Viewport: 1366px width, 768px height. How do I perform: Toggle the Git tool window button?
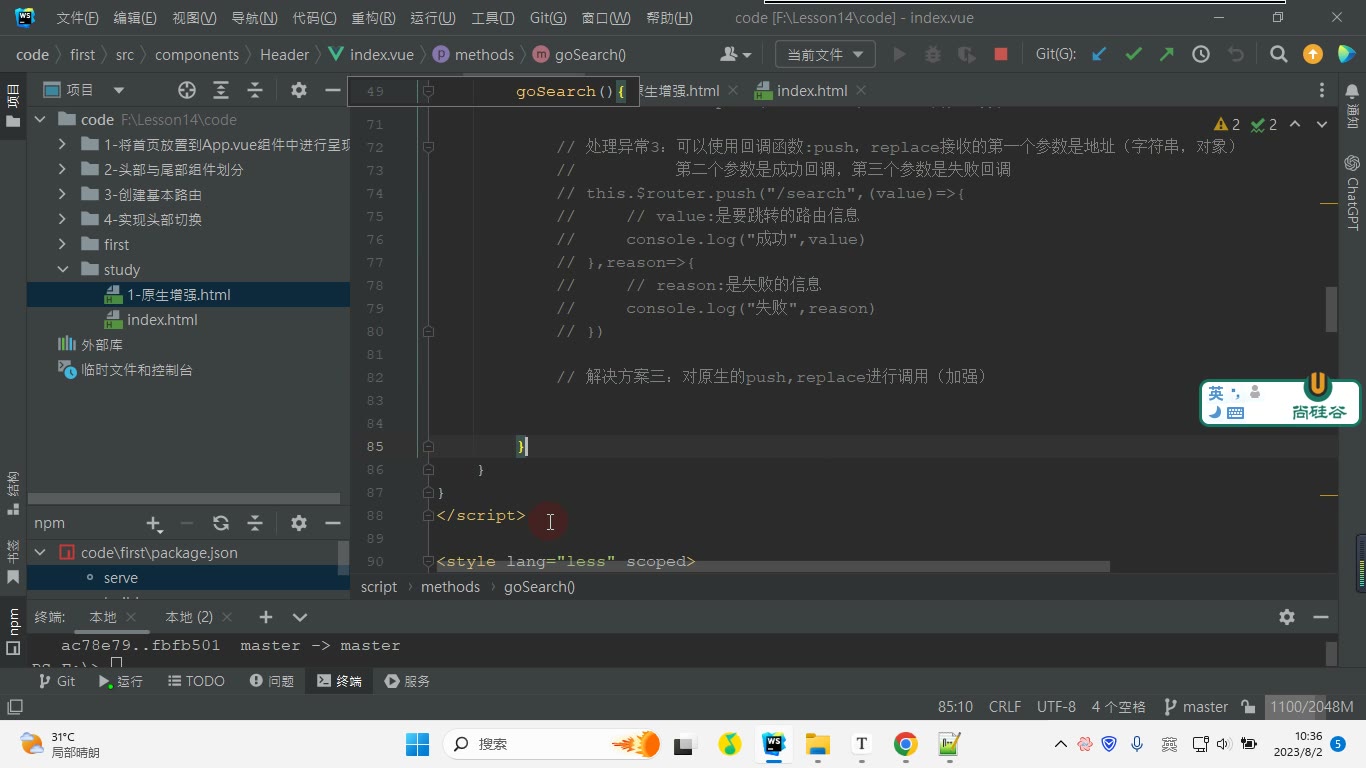click(x=56, y=681)
